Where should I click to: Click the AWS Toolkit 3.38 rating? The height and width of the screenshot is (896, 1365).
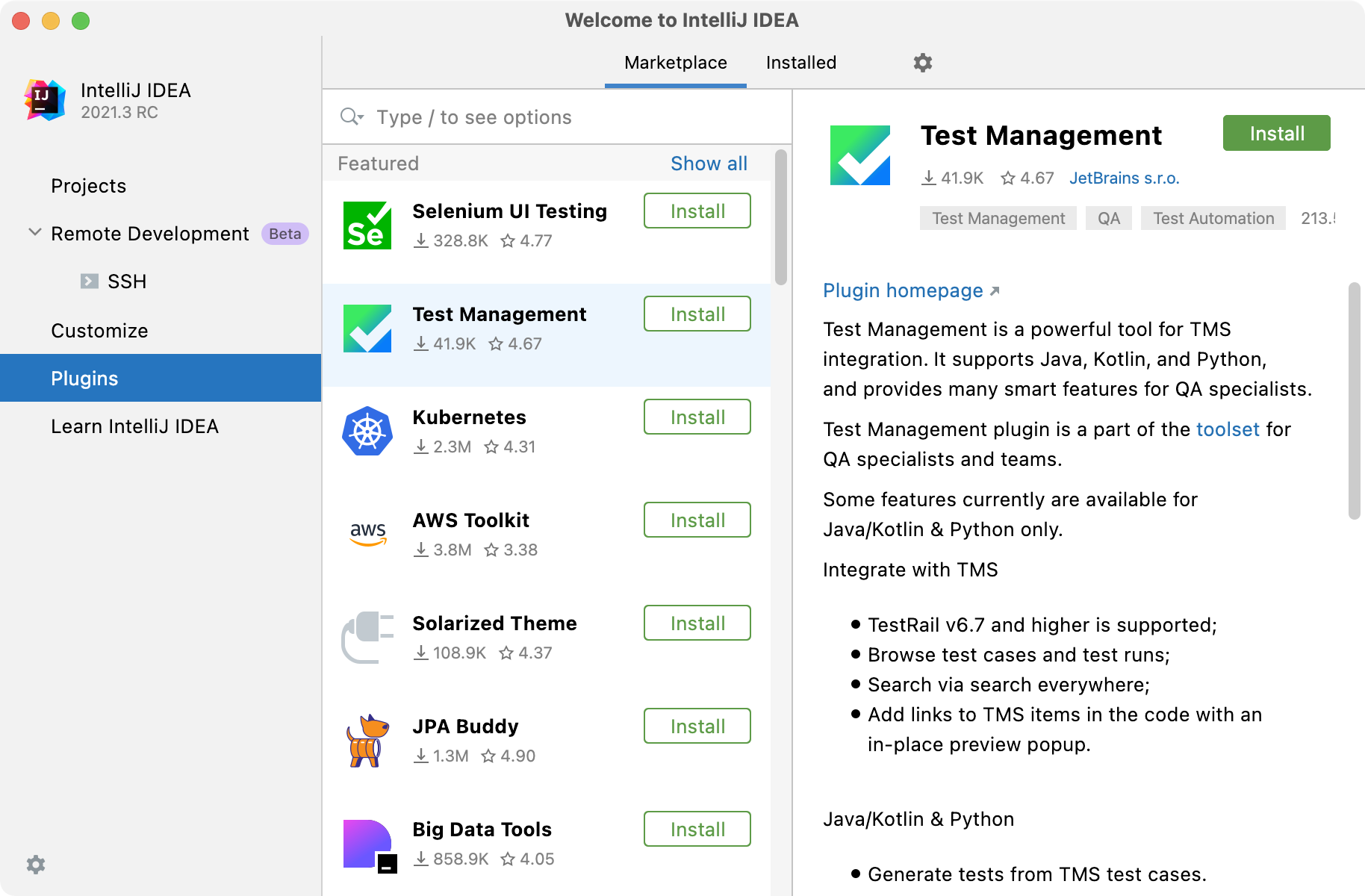(x=511, y=550)
